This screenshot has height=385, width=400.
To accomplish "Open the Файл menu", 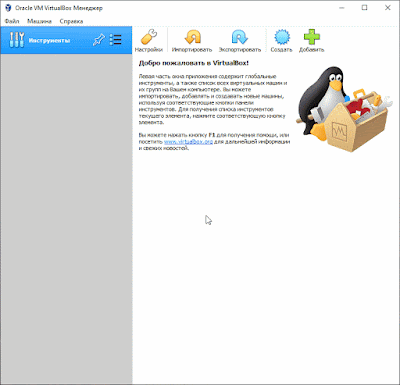I will pyautogui.click(x=12, y=21).
